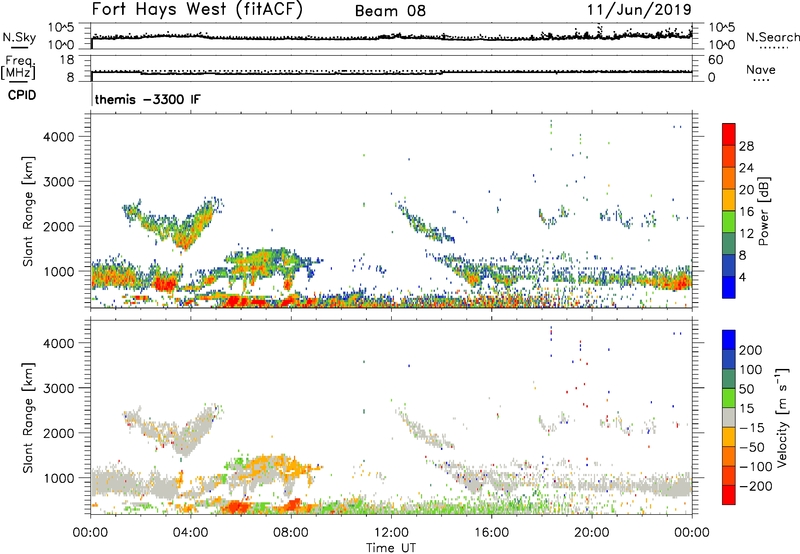Click the '-15' velocity colorbar tick value

pyautogui.click(x=750, y=428)
